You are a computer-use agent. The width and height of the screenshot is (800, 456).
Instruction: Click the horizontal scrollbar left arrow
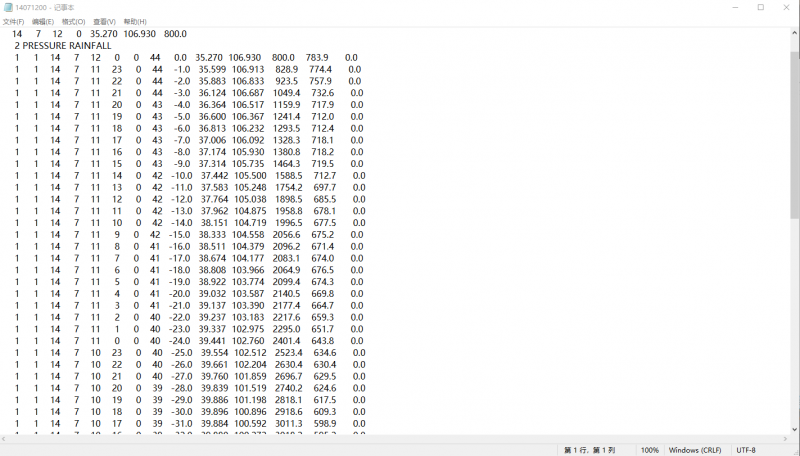(5, 438)
